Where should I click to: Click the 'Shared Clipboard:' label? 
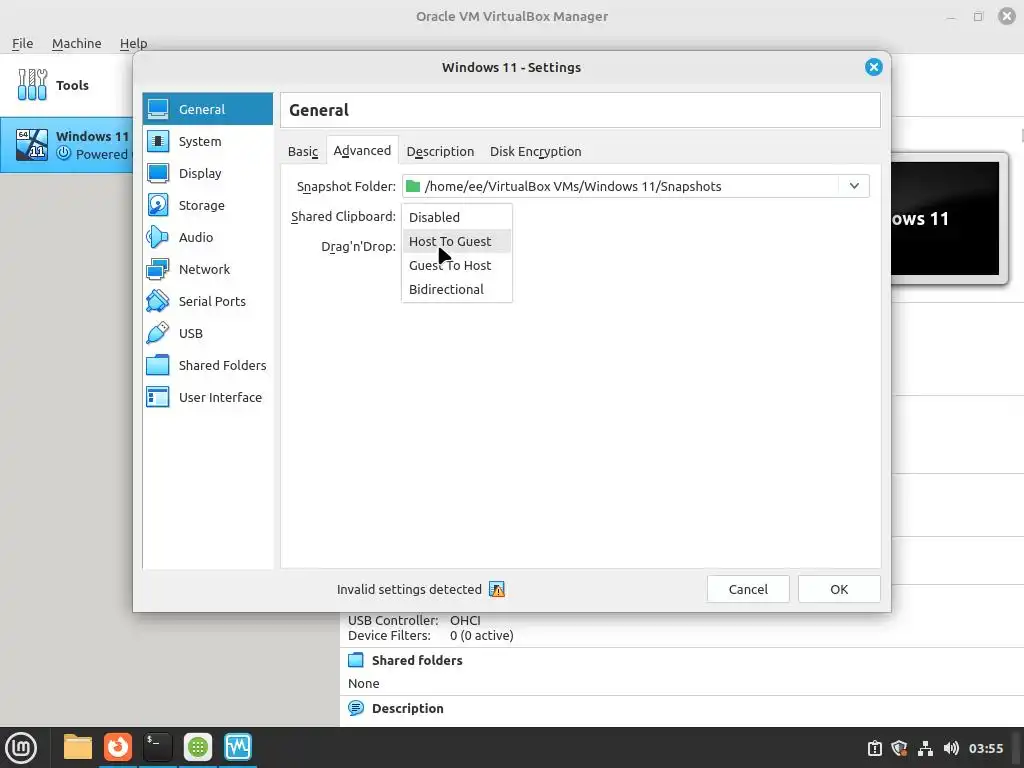[x=344, y=216]
